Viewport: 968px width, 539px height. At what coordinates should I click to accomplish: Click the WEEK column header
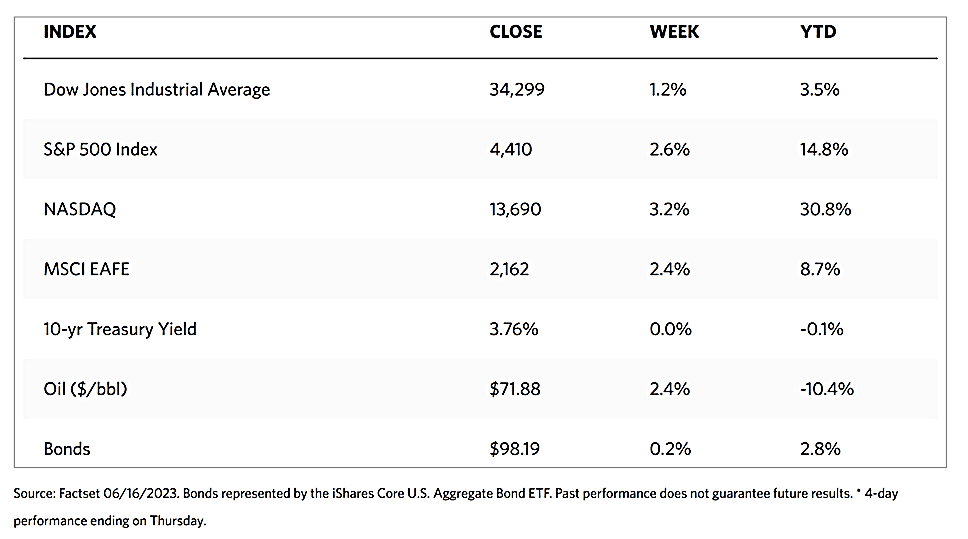click(674, 31)
